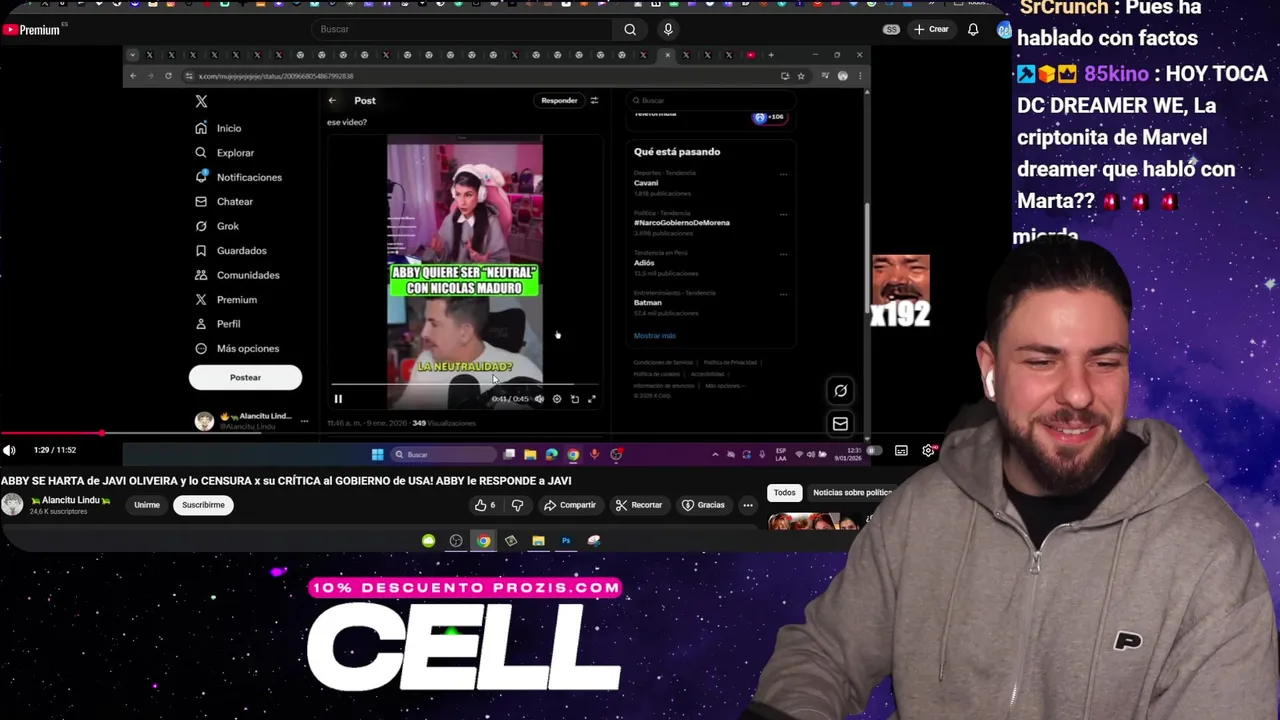Like the YouTube video
The height and width of the screenshot is (720, 1280).
pos(486,505)
